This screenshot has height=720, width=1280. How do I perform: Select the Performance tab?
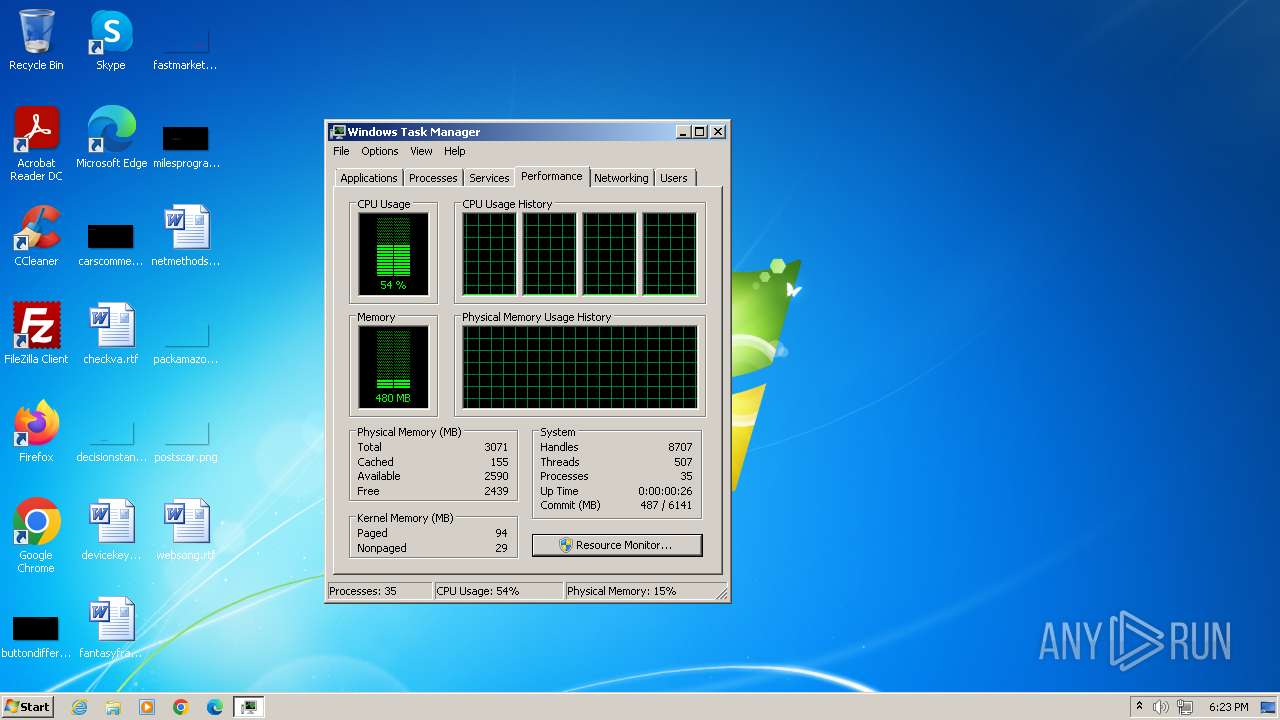(x=552, y=176)
